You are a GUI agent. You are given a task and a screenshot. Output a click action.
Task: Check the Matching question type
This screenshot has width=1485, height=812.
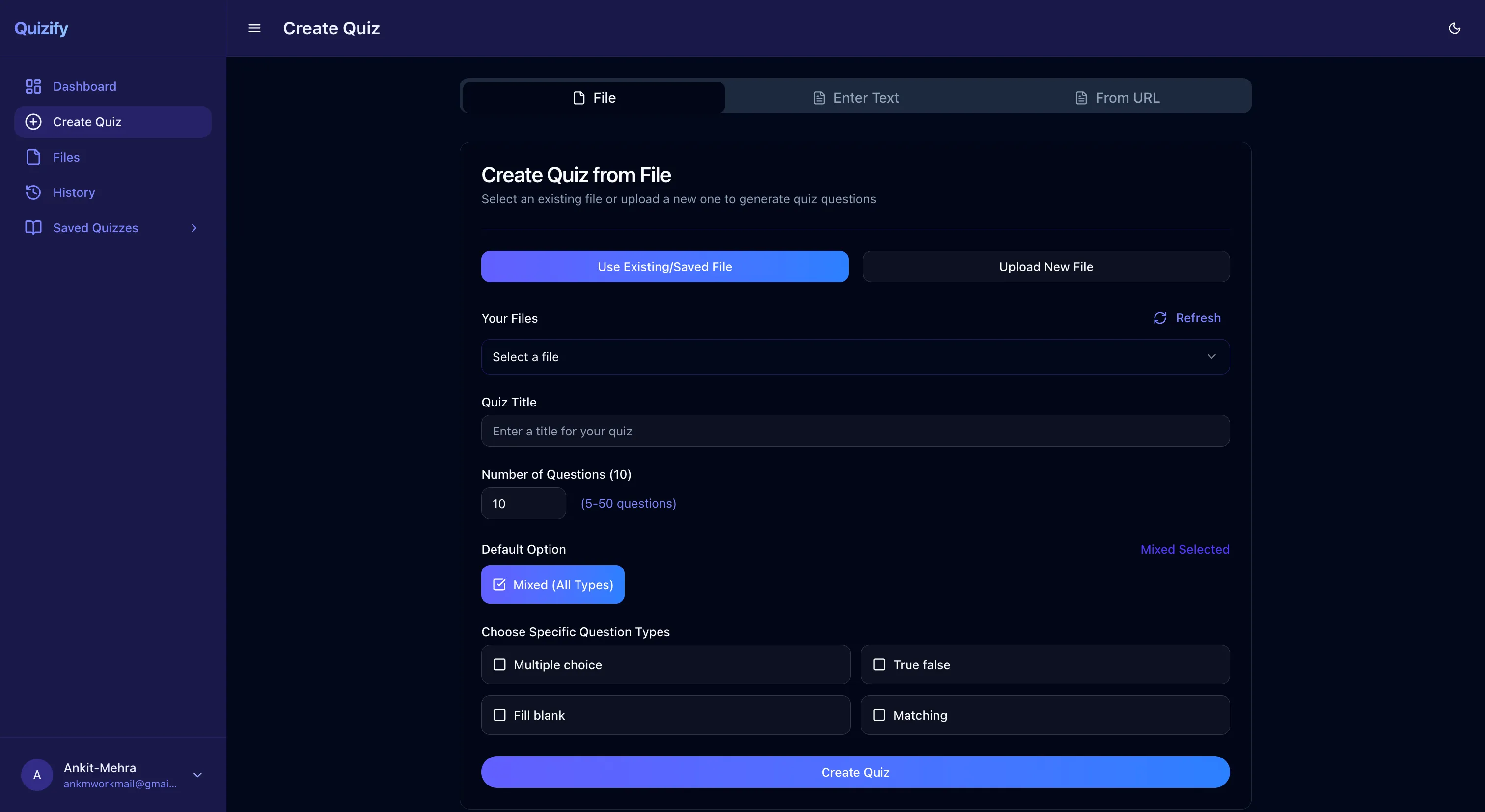(879, 715)
